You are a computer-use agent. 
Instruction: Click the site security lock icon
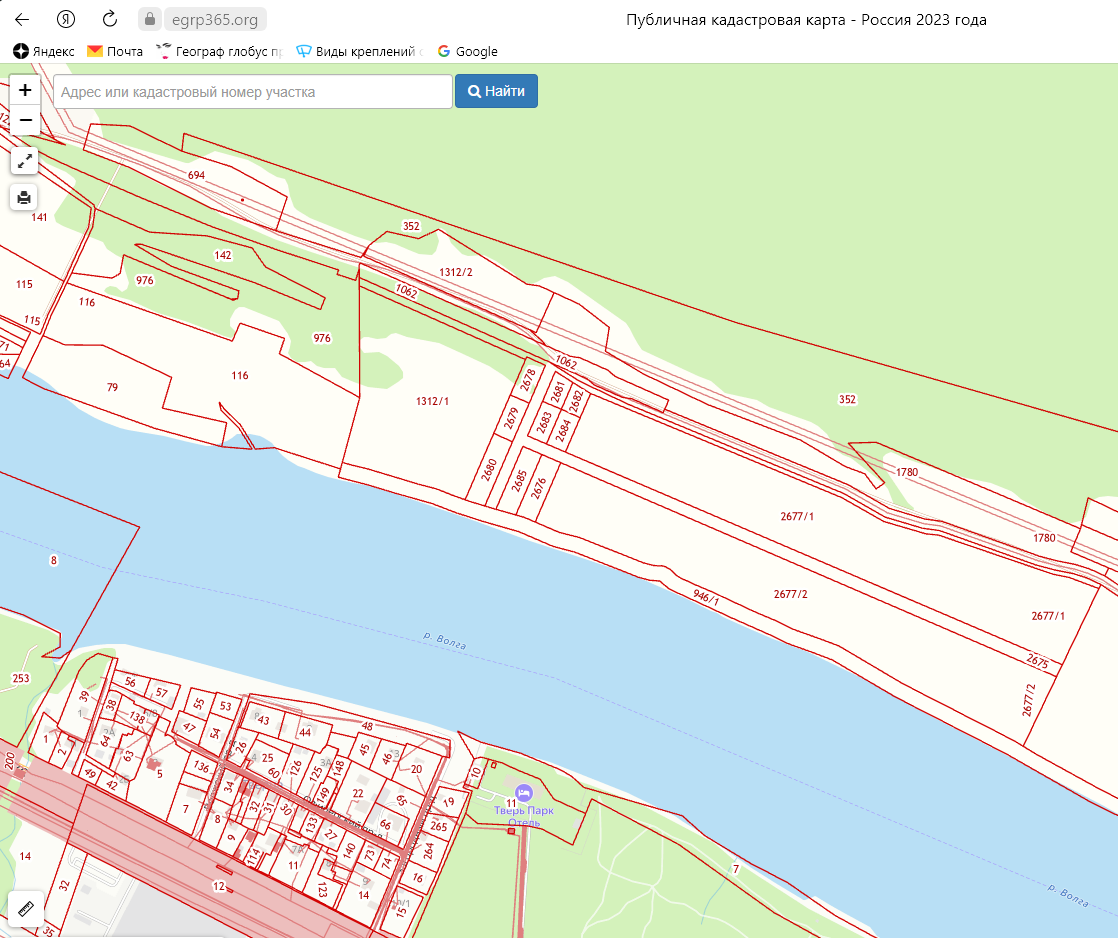click(150, 19)
